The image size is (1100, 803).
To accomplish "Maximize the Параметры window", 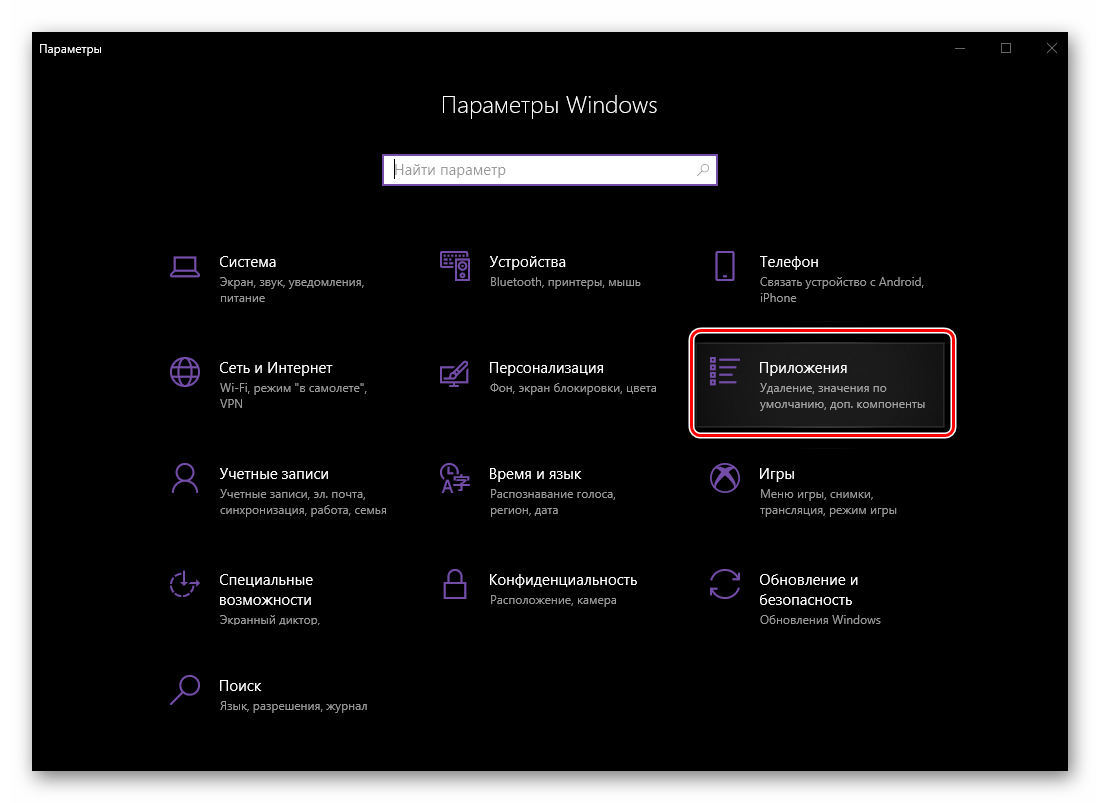I will [1006, 48].
